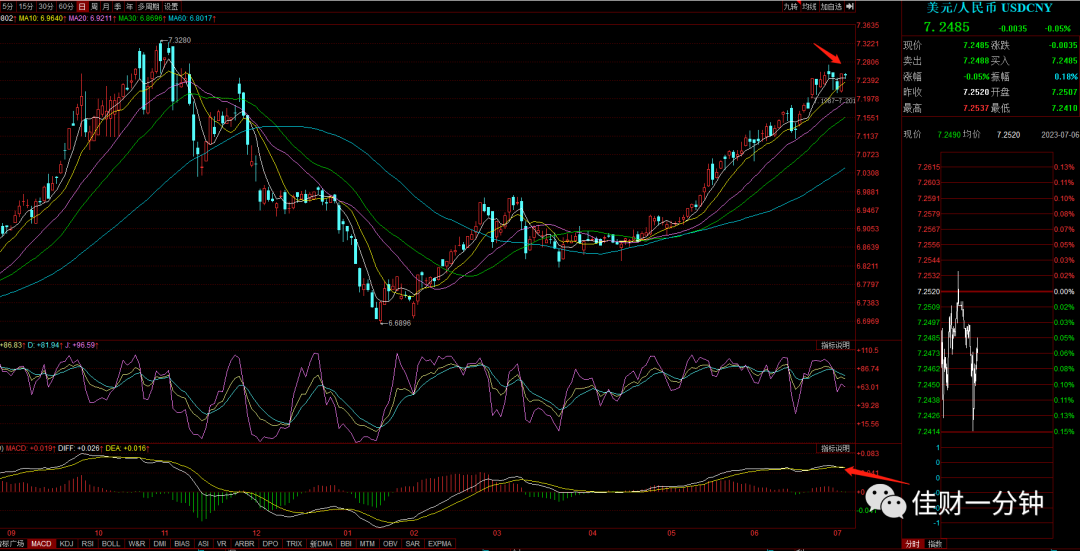
Task: Click the MA30: 6.8696 legend value
Action: pyautogui.click(x=140, y=18)
